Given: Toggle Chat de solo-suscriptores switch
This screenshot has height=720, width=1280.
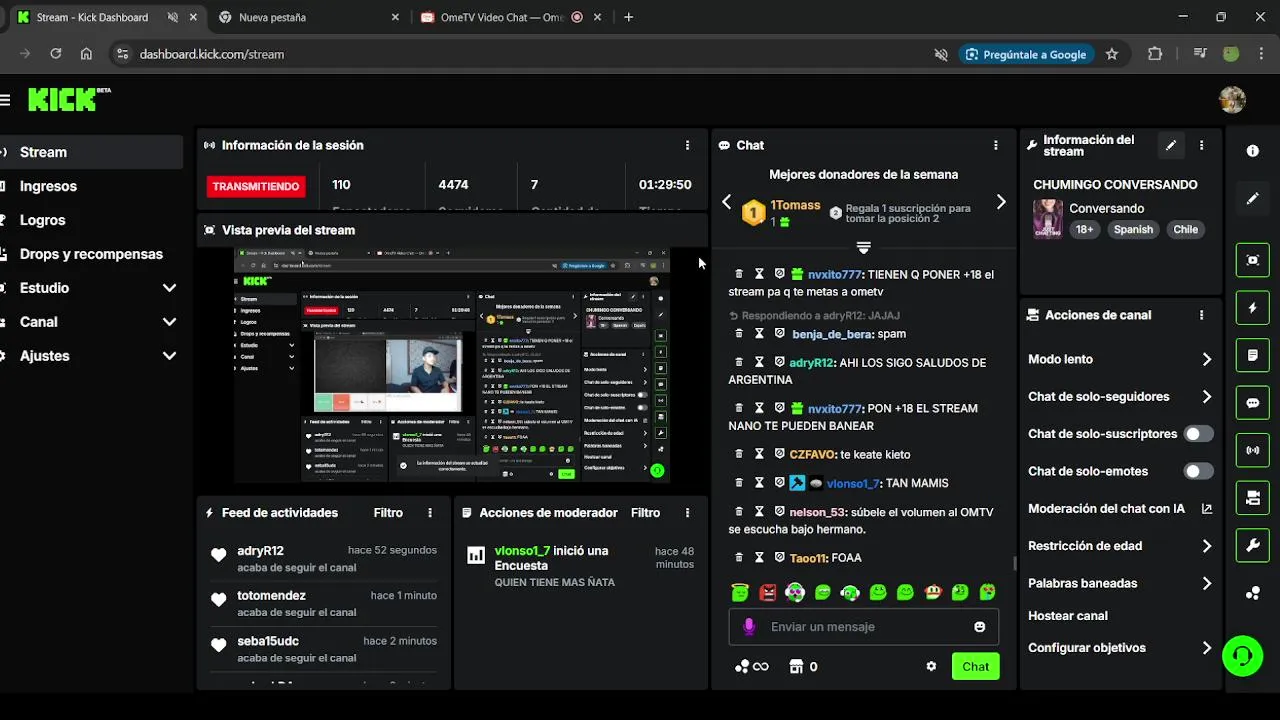Looking at the screenshot, I should 1198,434.
